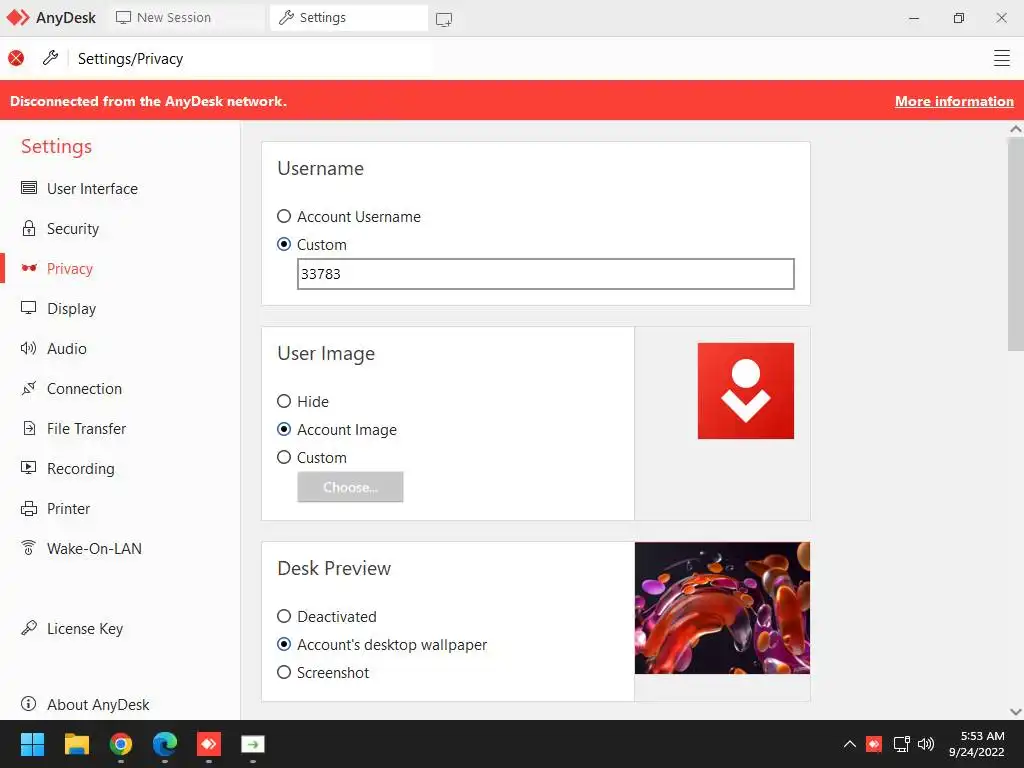This screenshot has height=768, width=1024.
Task: Launch Chrome from taskbar
Action: click(x=121, y=744)
